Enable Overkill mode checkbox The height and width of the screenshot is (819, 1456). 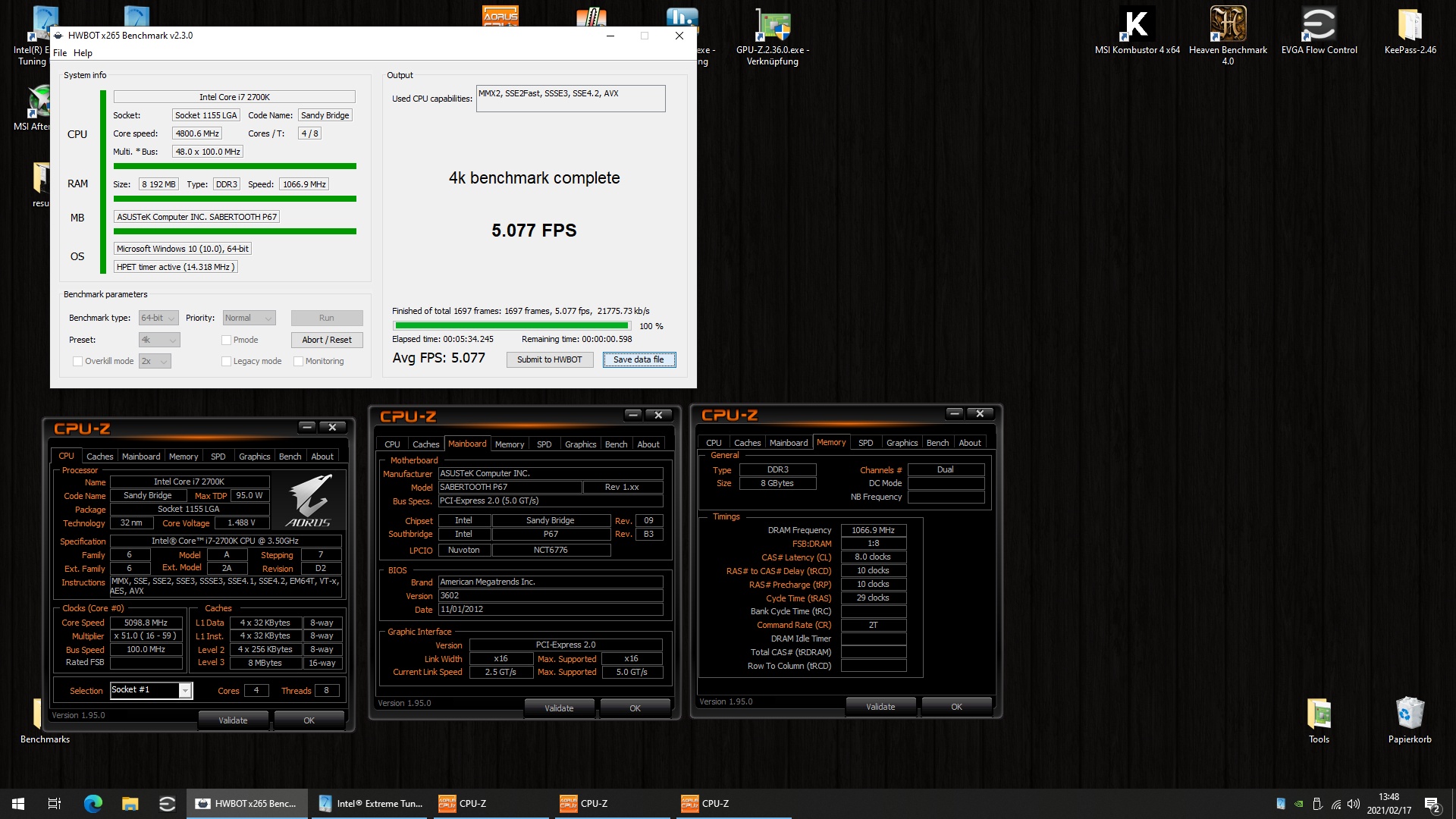click(77, 362)
